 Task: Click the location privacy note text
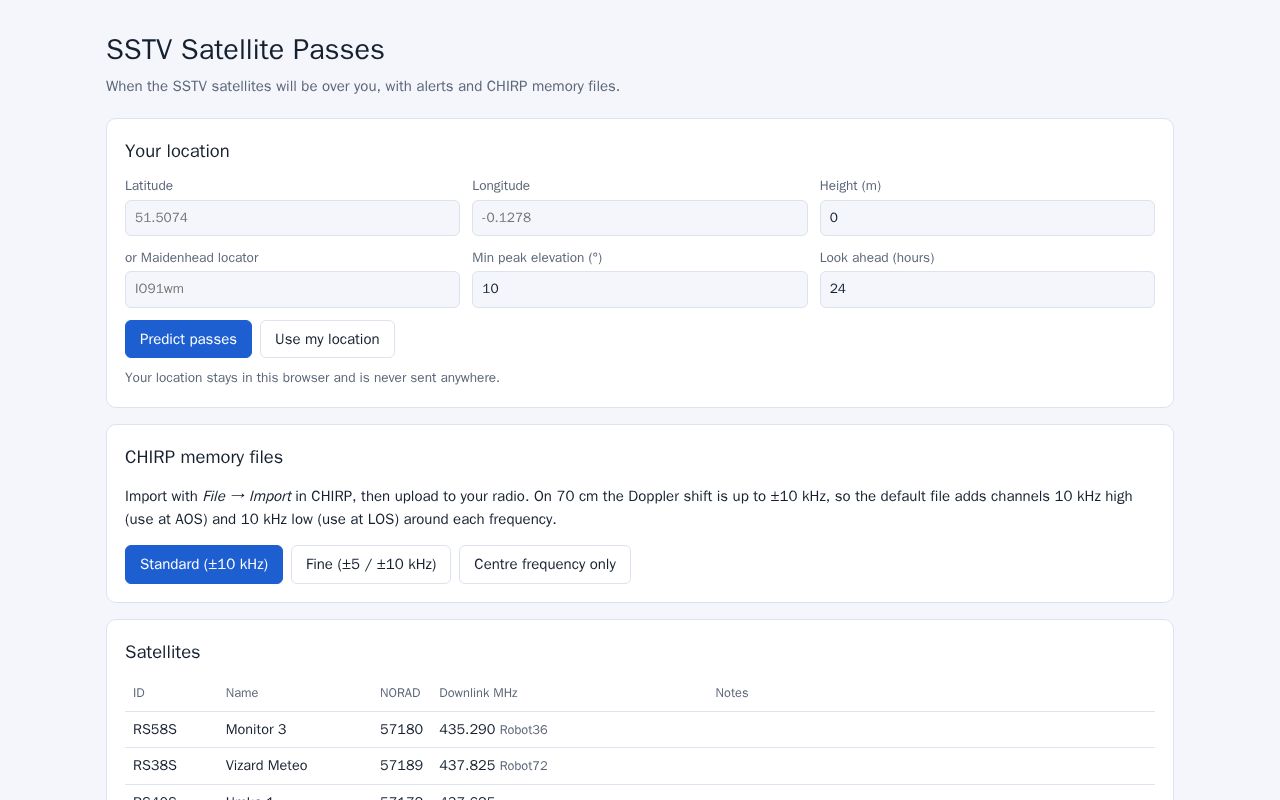point(312,378)
